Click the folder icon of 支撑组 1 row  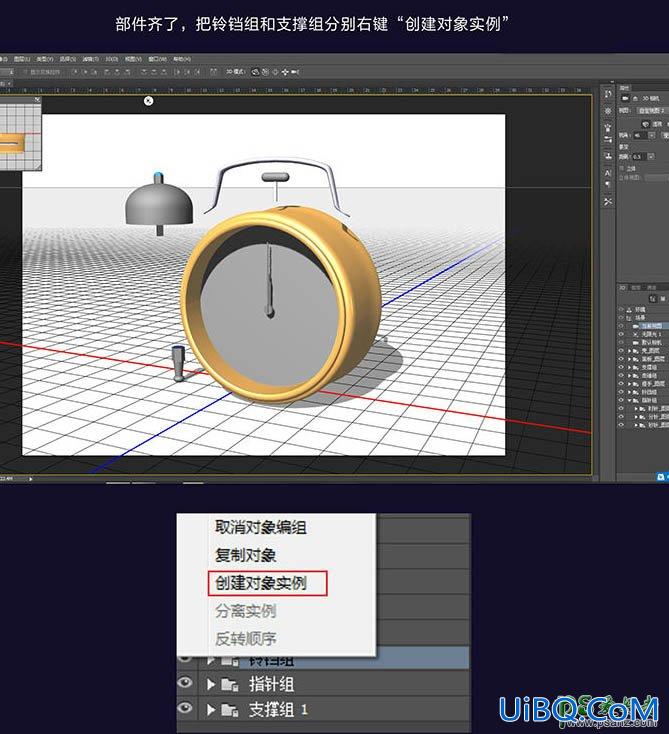point(229,710)
